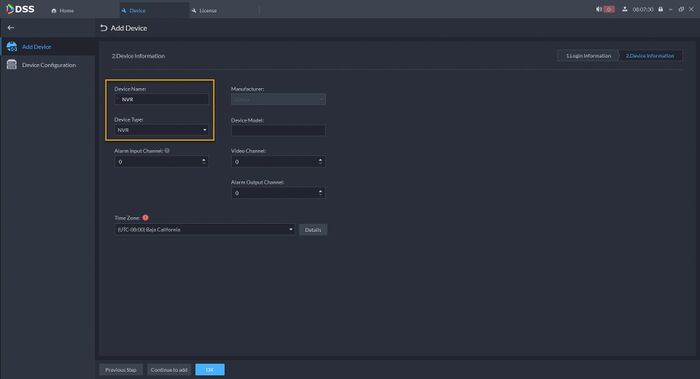Go to 1.Login Information step
This screenshot has width=700, height=379.
(588, 56)
